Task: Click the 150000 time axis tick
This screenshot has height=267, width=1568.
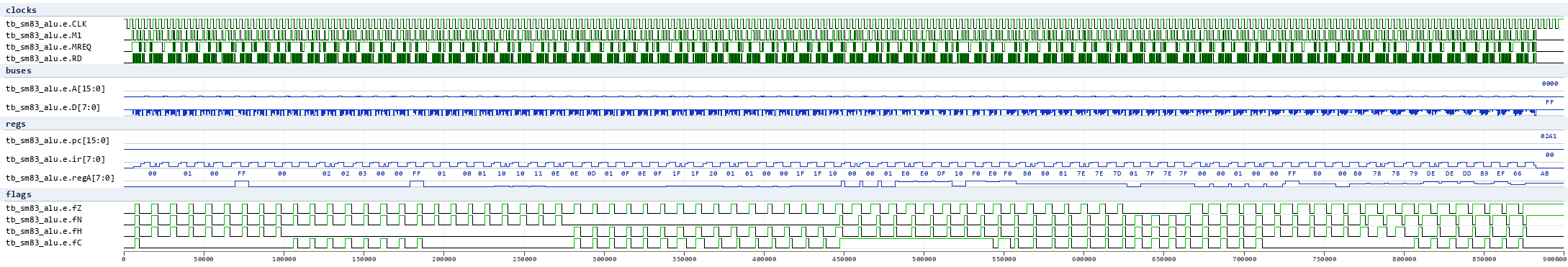Action: pos(364,259)
